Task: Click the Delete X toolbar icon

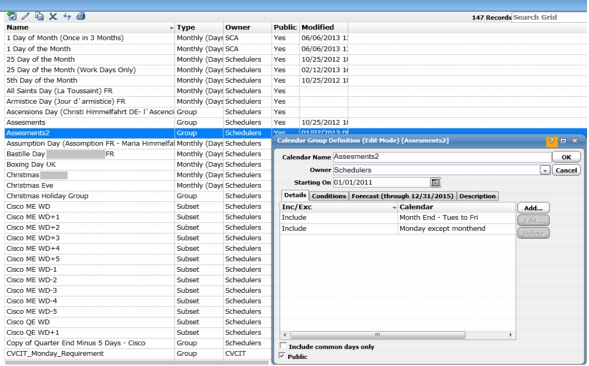Action: pos(53,17)
